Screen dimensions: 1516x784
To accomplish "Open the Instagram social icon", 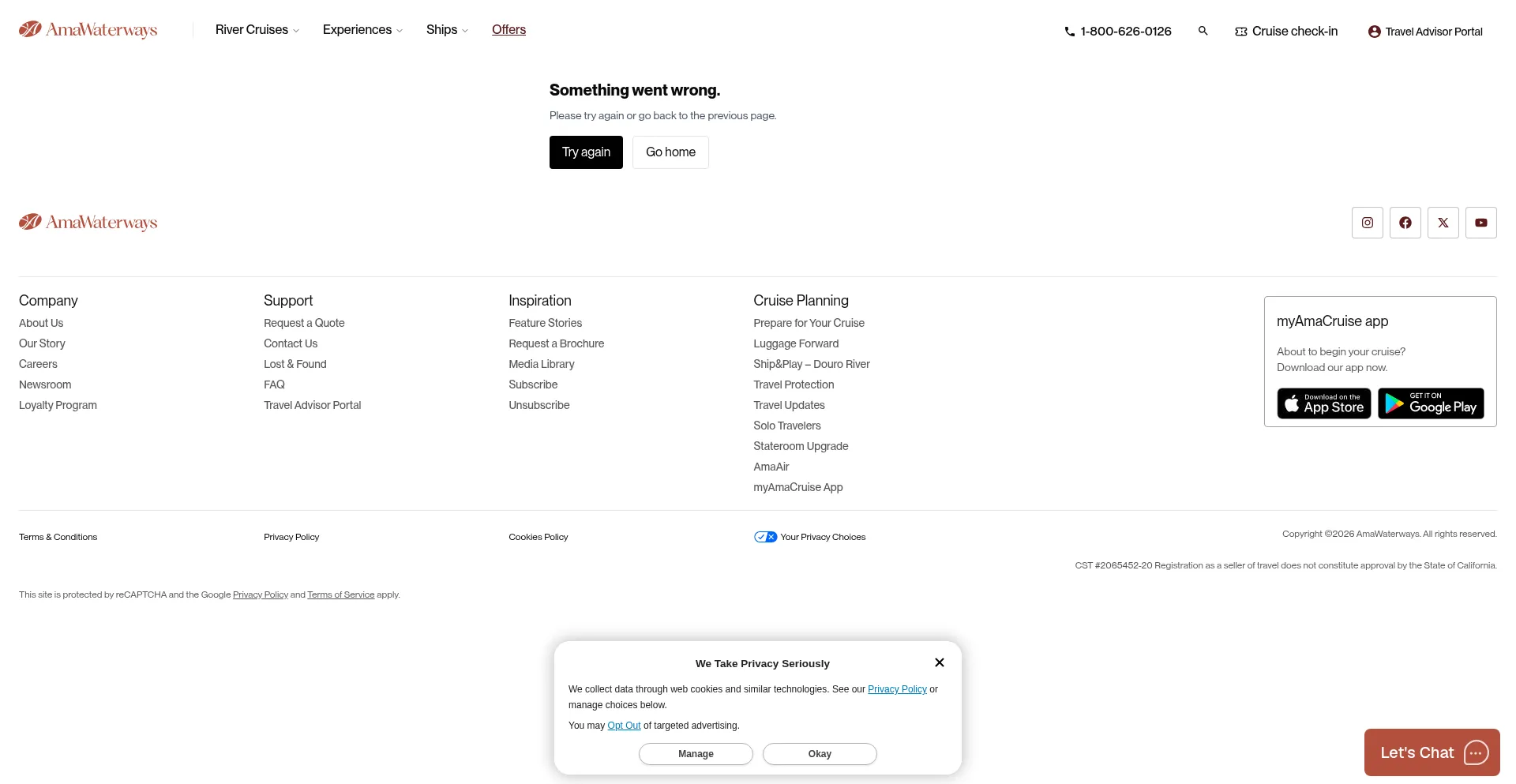I will [1368, 223].
